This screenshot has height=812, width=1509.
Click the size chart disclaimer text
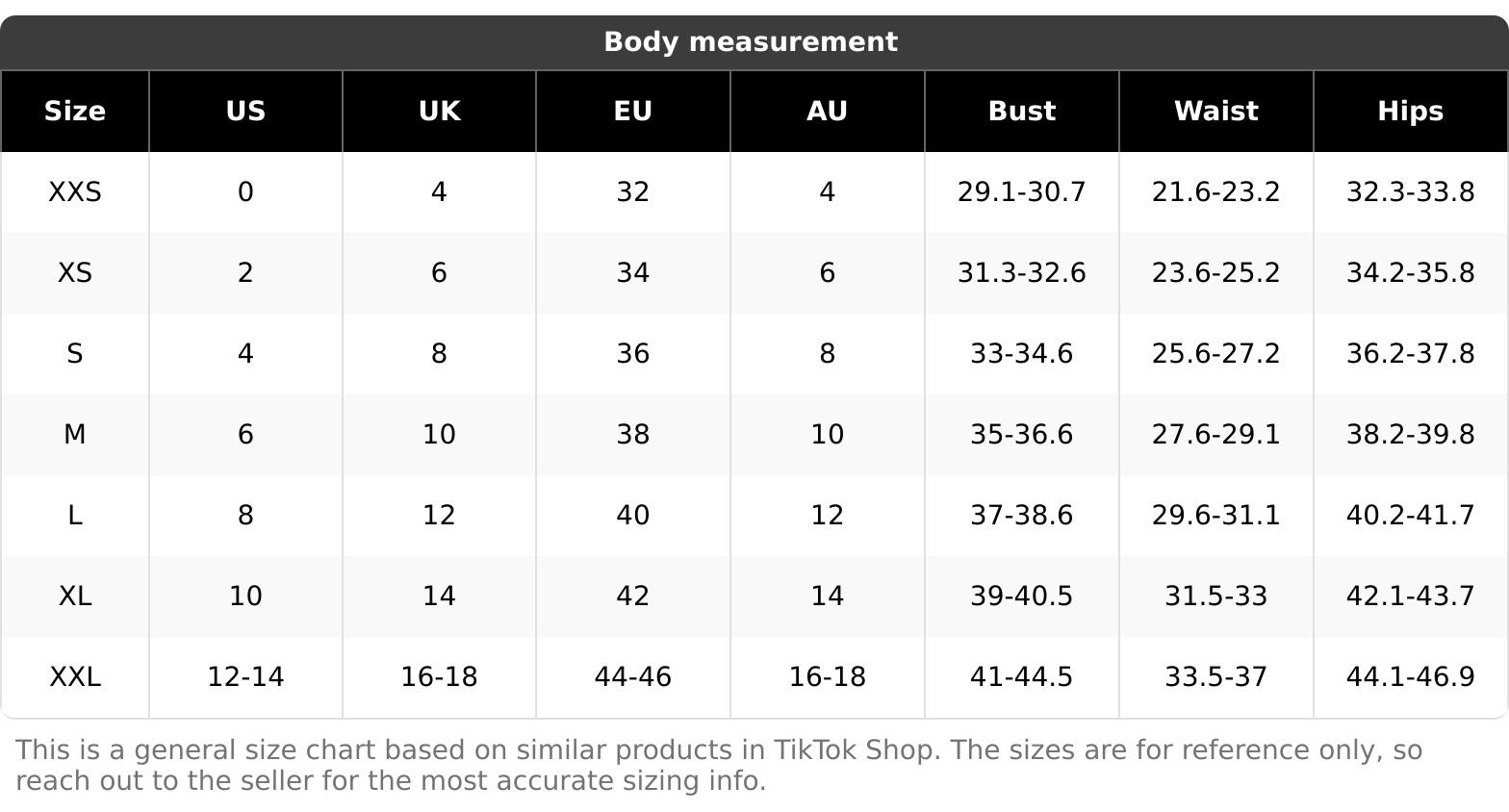click(x=719, y=765)
